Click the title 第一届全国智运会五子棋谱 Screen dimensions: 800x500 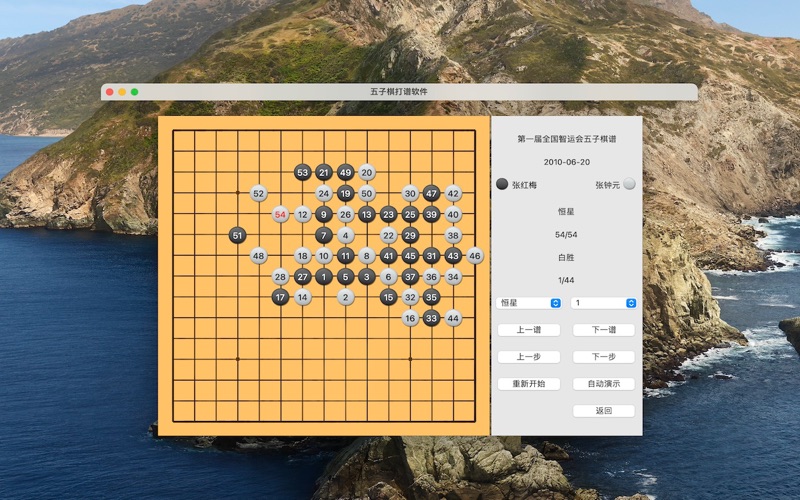point(566,139)
